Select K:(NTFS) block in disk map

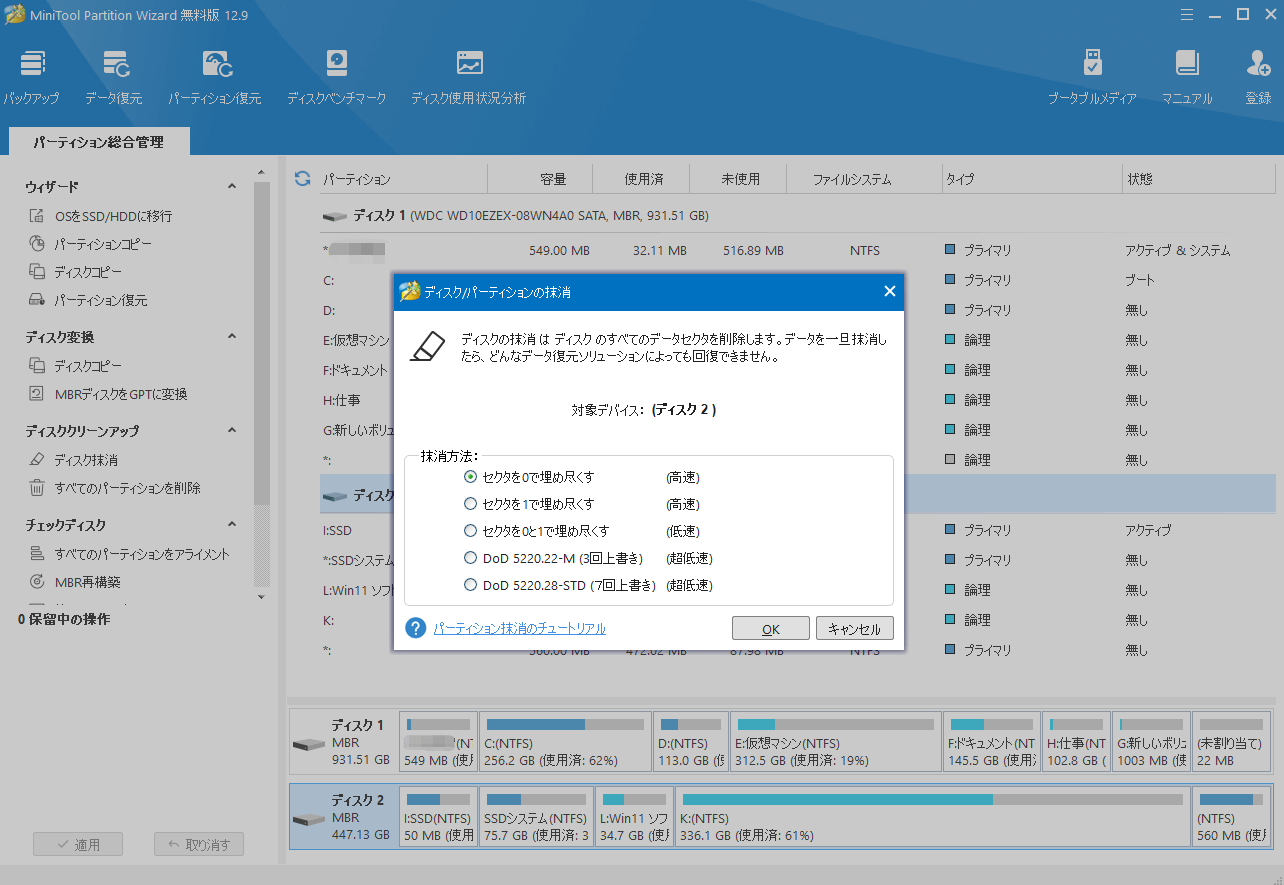coord(932,815)
